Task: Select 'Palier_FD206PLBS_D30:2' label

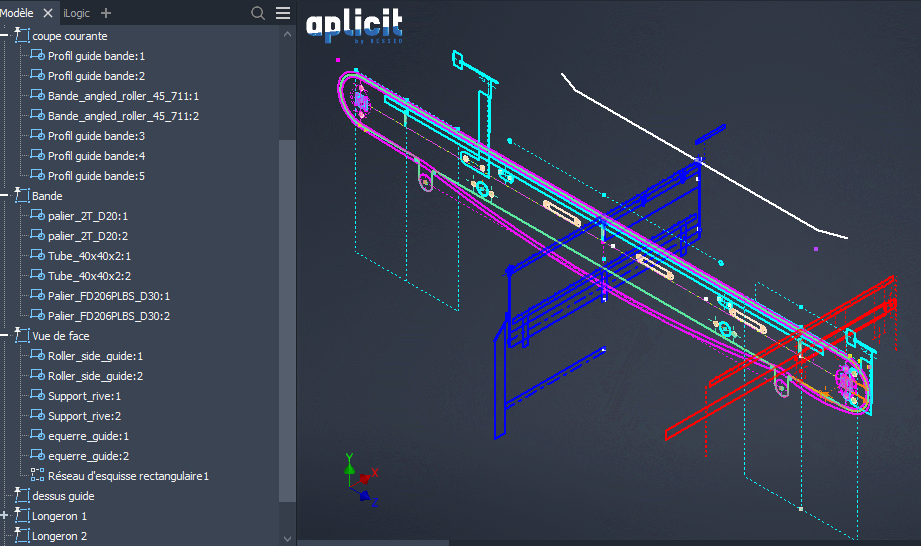Action: coord(109,316)
